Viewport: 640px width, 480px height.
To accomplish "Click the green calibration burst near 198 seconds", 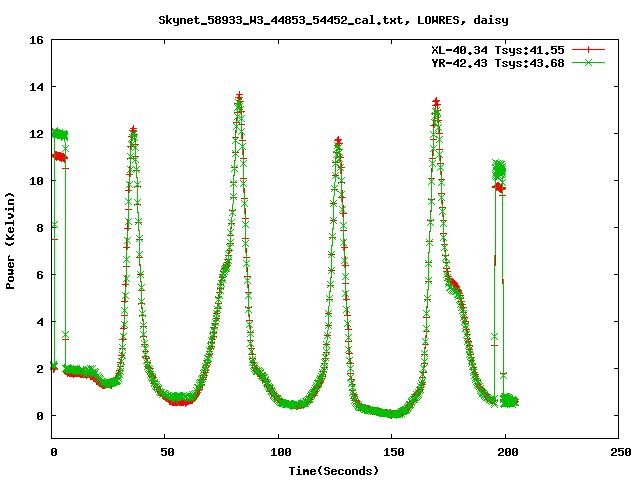I will coord(499,170).
